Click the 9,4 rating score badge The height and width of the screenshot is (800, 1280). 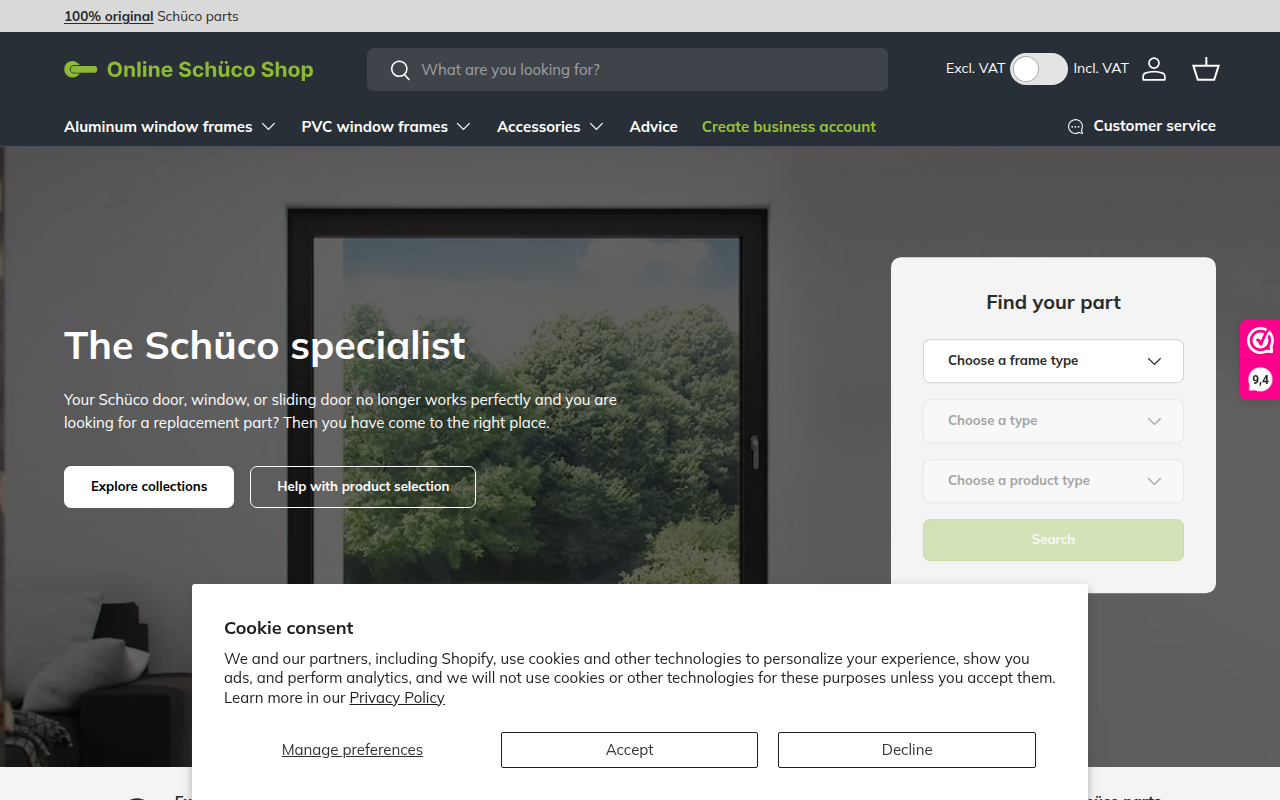(1260, 380)
